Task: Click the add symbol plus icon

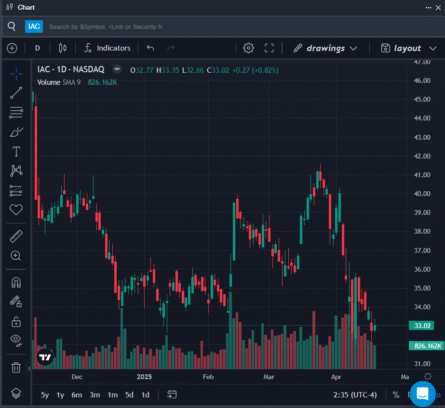Action: (x=12, y=48)
